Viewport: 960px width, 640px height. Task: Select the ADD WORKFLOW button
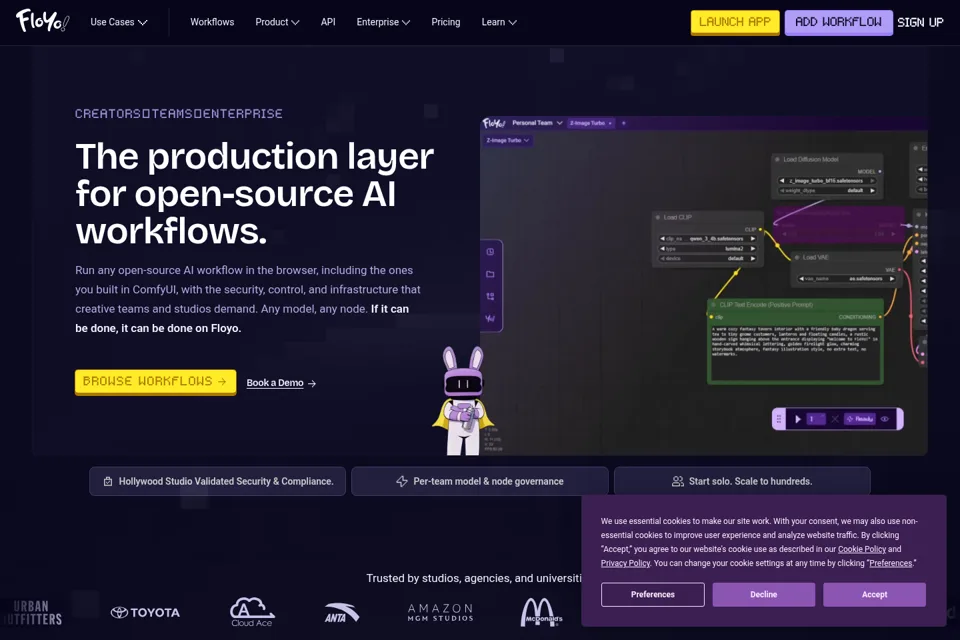coord(838,22)
